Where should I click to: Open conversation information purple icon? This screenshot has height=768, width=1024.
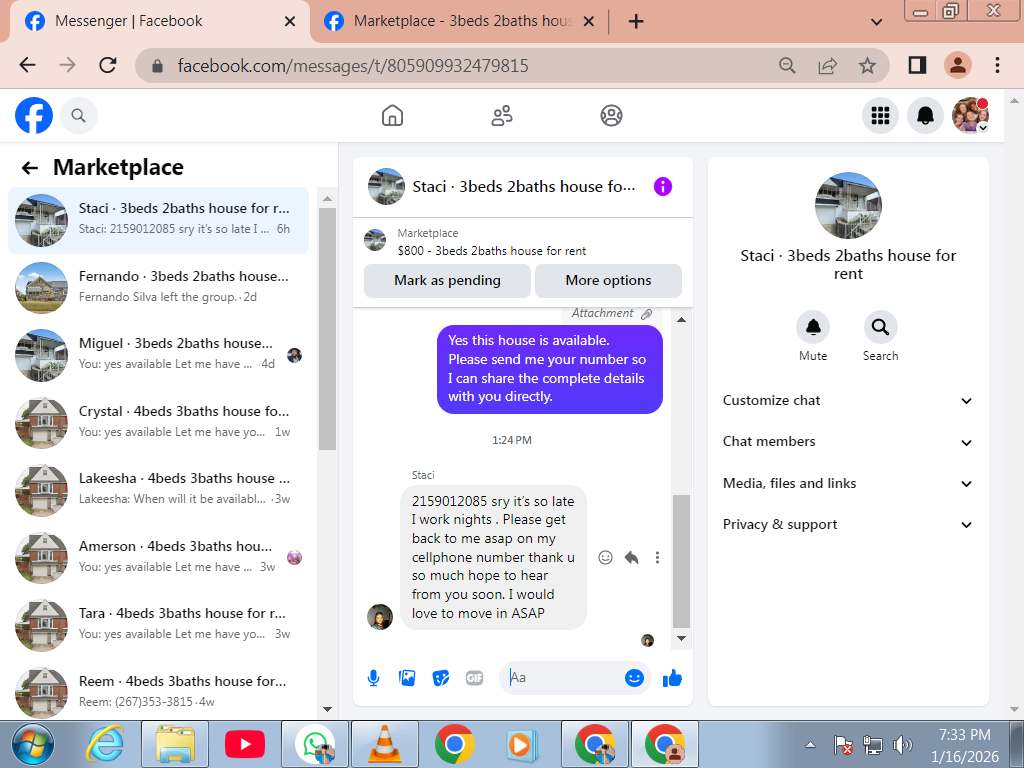(x=663, y=187)
